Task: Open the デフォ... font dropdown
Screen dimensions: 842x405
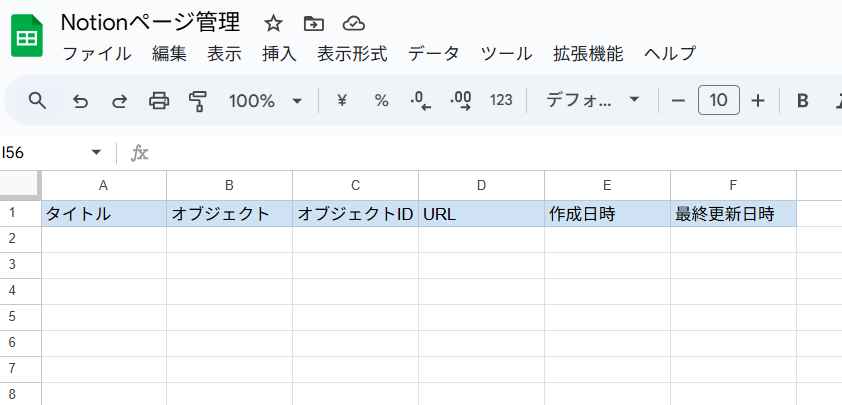Action: click(x=593, y=100)
